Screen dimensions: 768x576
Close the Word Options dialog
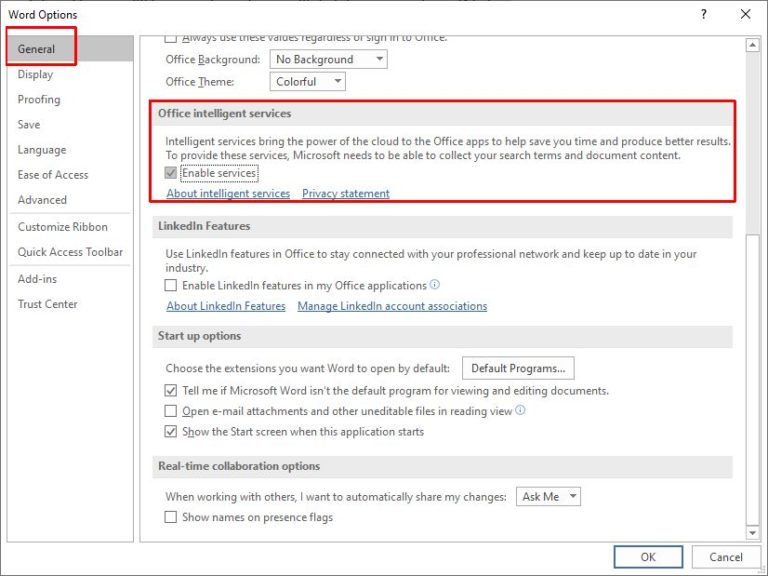(x=745, y=14)
